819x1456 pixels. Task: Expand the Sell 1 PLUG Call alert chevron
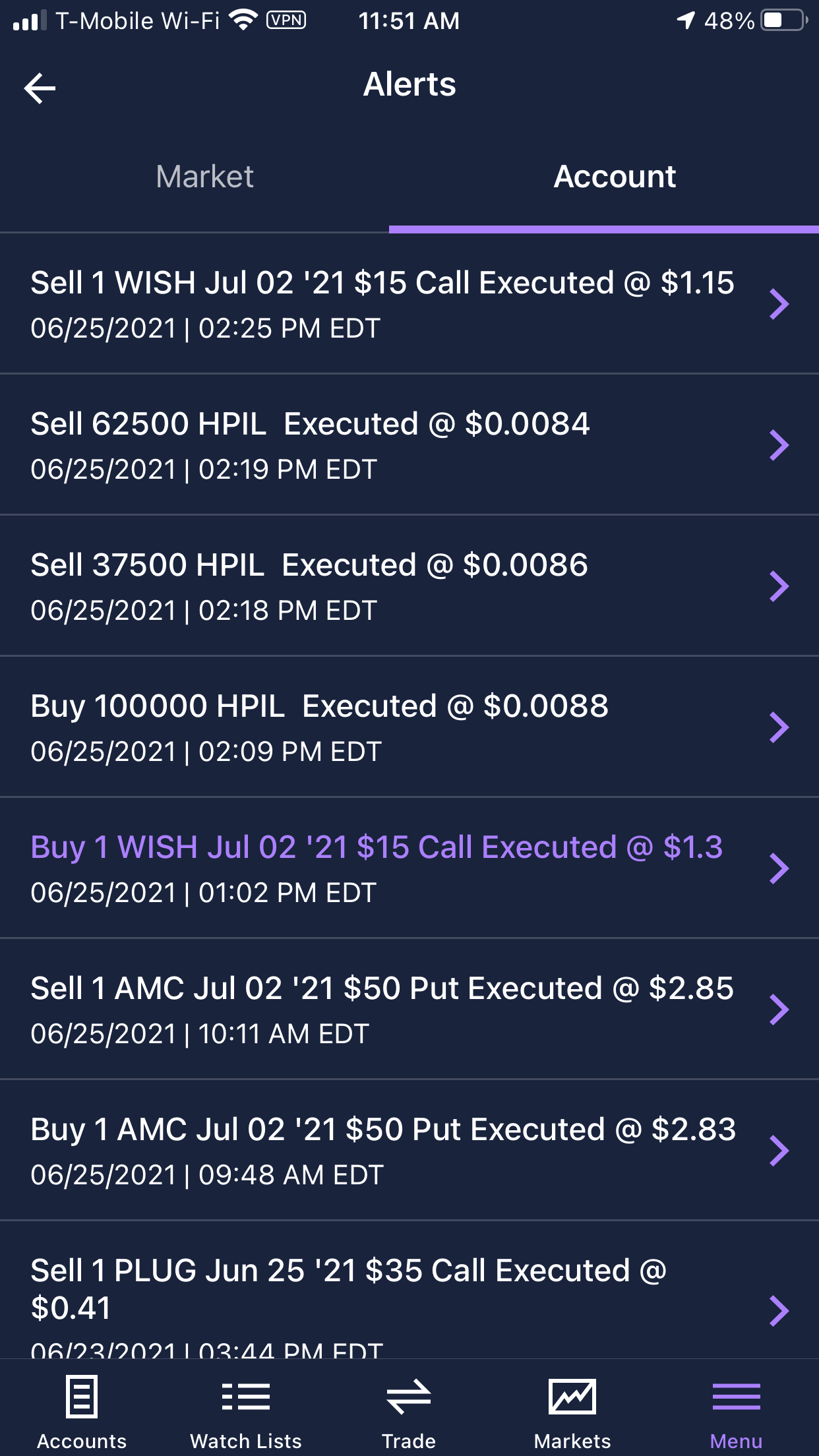click(779, 1310)
